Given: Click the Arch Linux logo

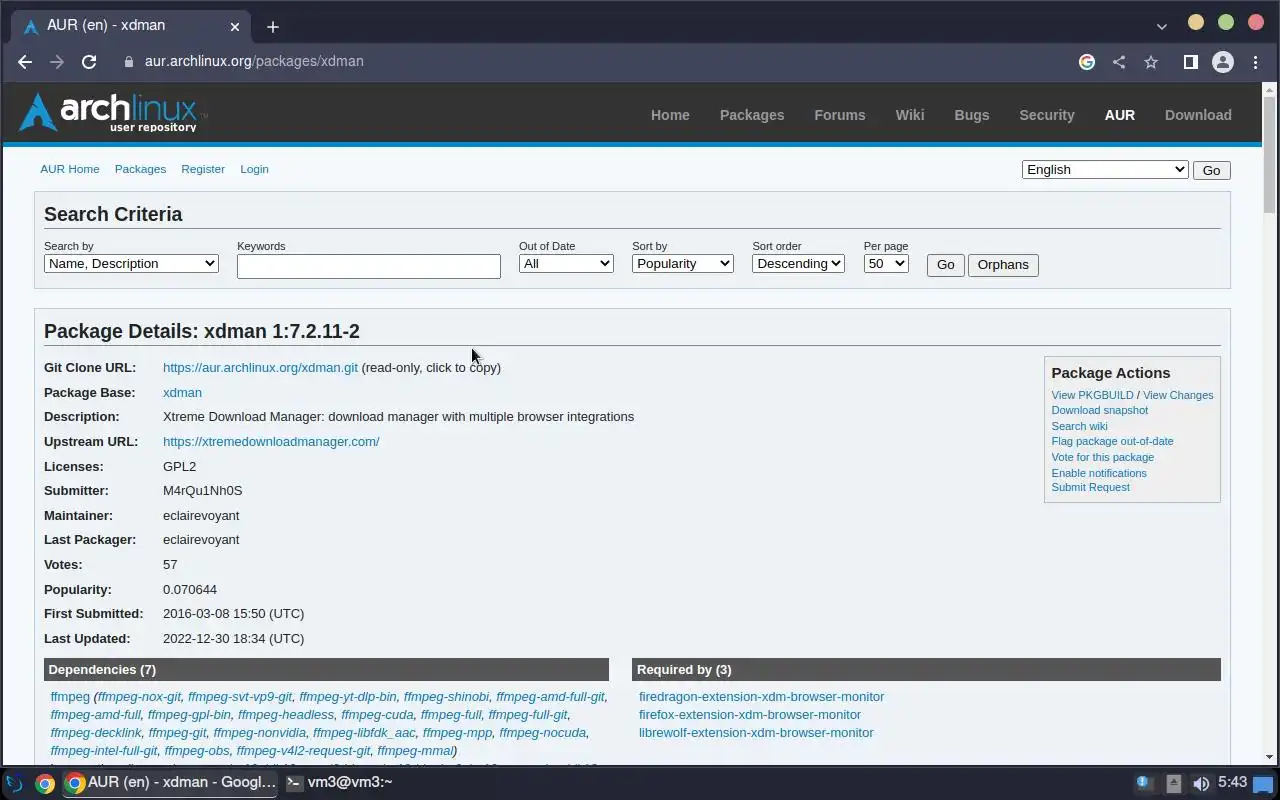Looking at the screenshot, I should click(112, 113).
